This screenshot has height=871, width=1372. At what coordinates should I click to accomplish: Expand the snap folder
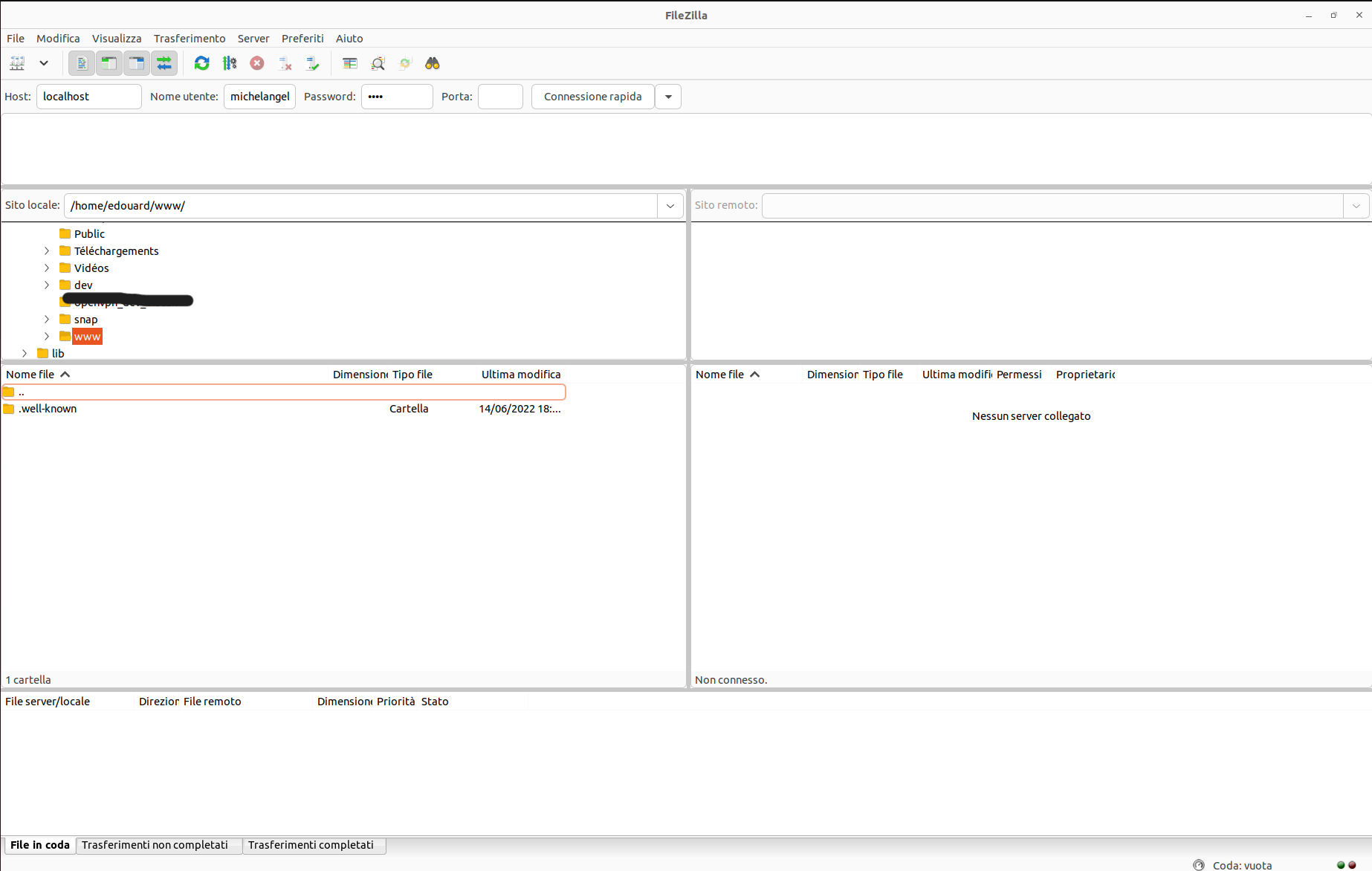[47, 320]
